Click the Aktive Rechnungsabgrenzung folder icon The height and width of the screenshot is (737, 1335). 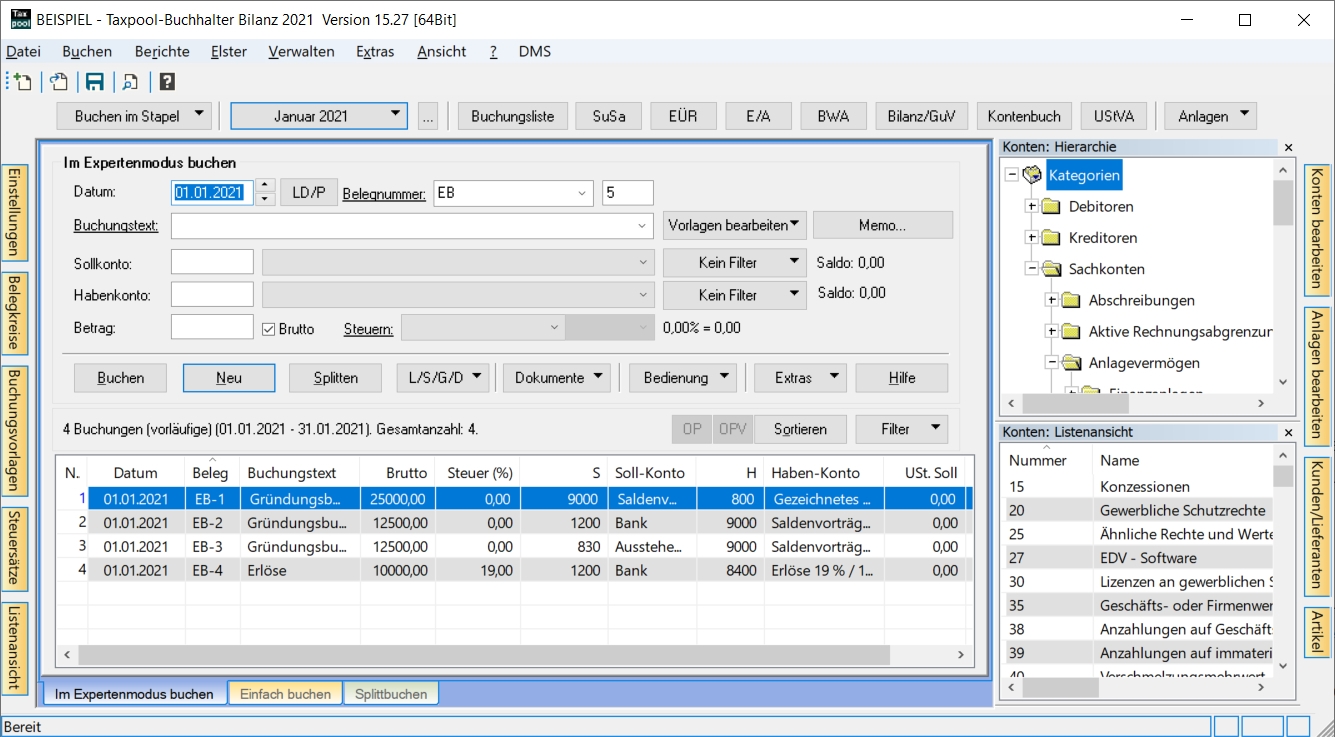(1071, 331)
